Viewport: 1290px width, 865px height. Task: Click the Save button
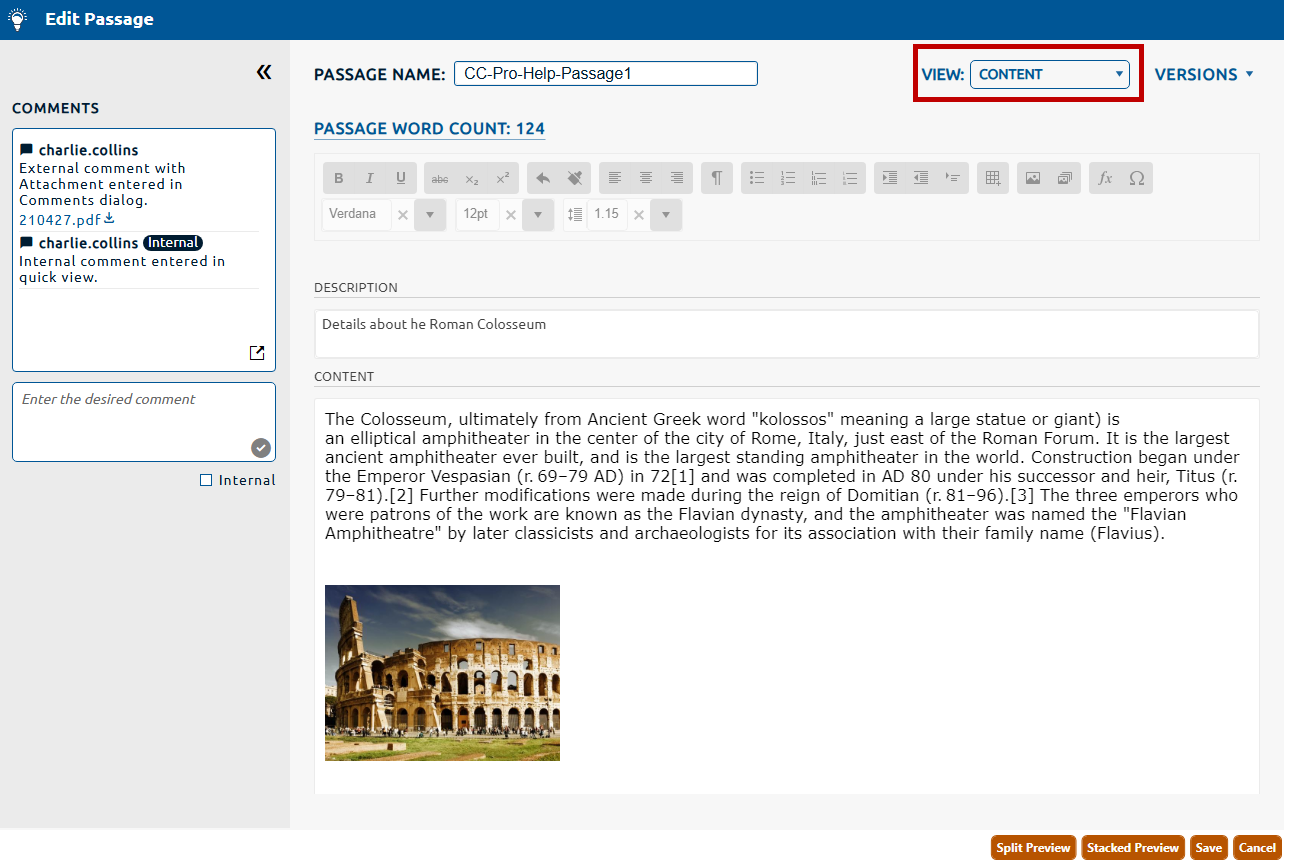pyautogui.click(x=1208, y=848)
